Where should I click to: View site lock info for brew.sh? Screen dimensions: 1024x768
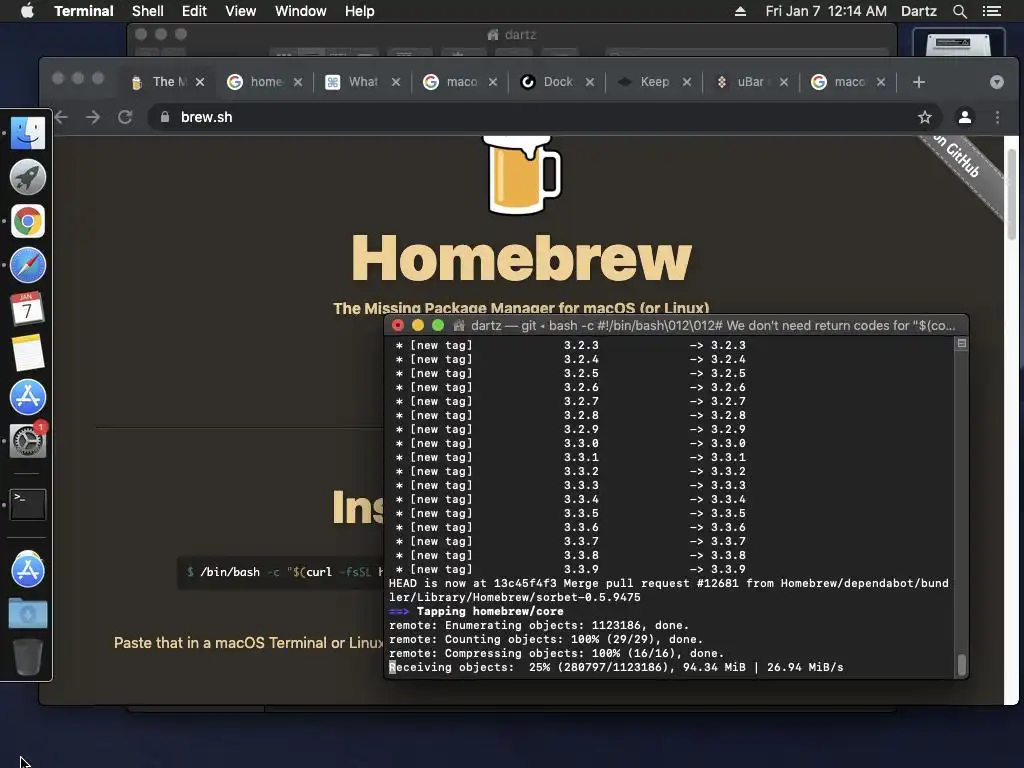click(x=165, y=117)
